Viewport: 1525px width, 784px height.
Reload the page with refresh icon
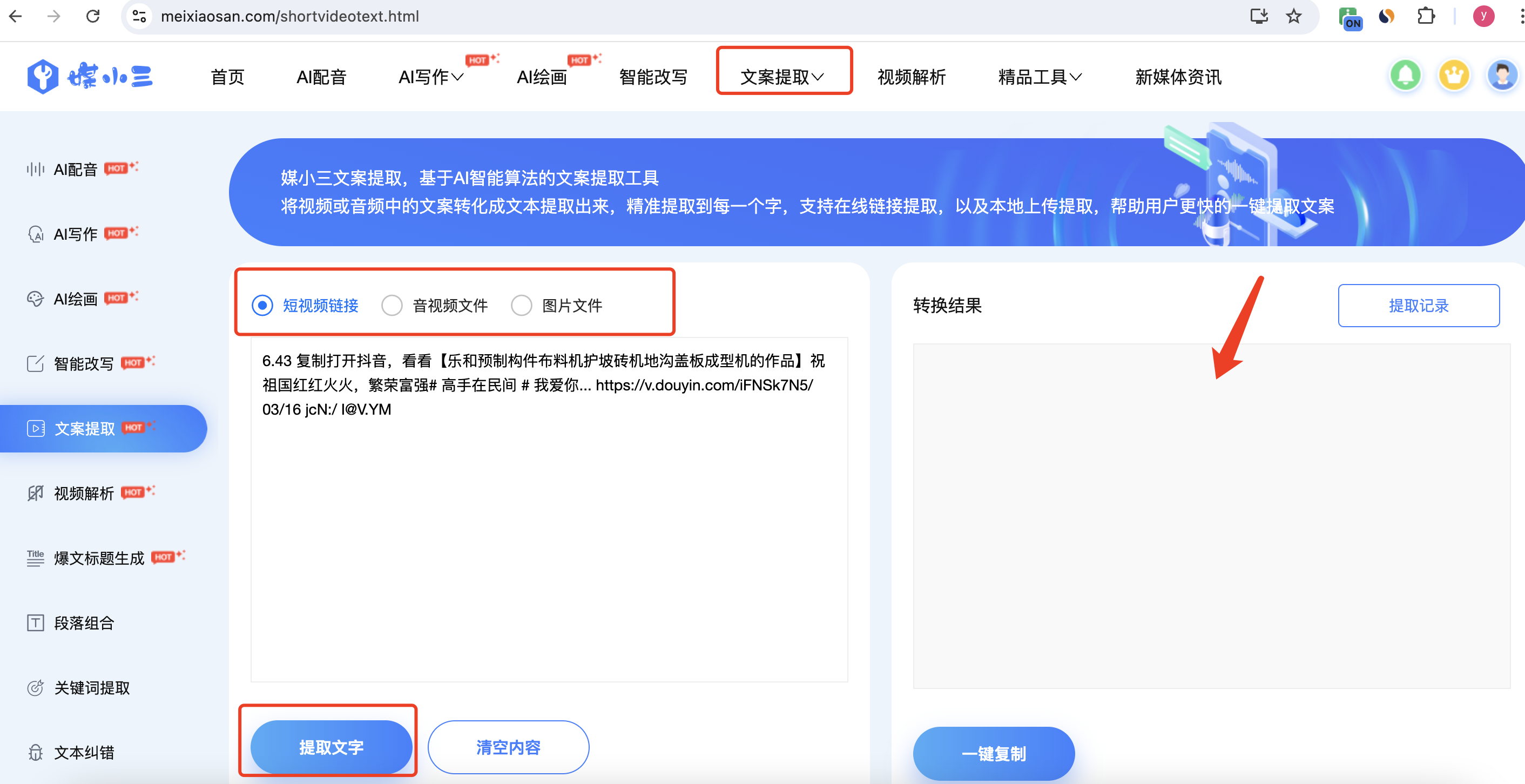93,16
